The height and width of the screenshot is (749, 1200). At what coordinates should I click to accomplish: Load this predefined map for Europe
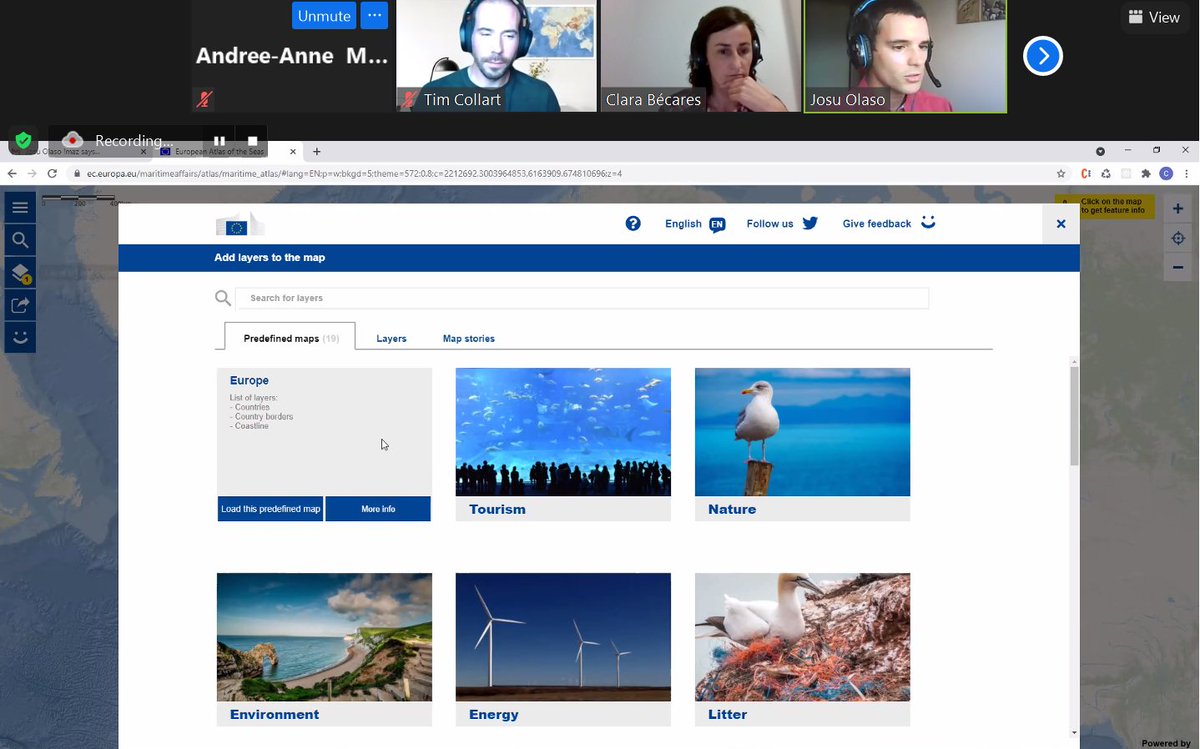pyautogui.click(x=270, y=509)
